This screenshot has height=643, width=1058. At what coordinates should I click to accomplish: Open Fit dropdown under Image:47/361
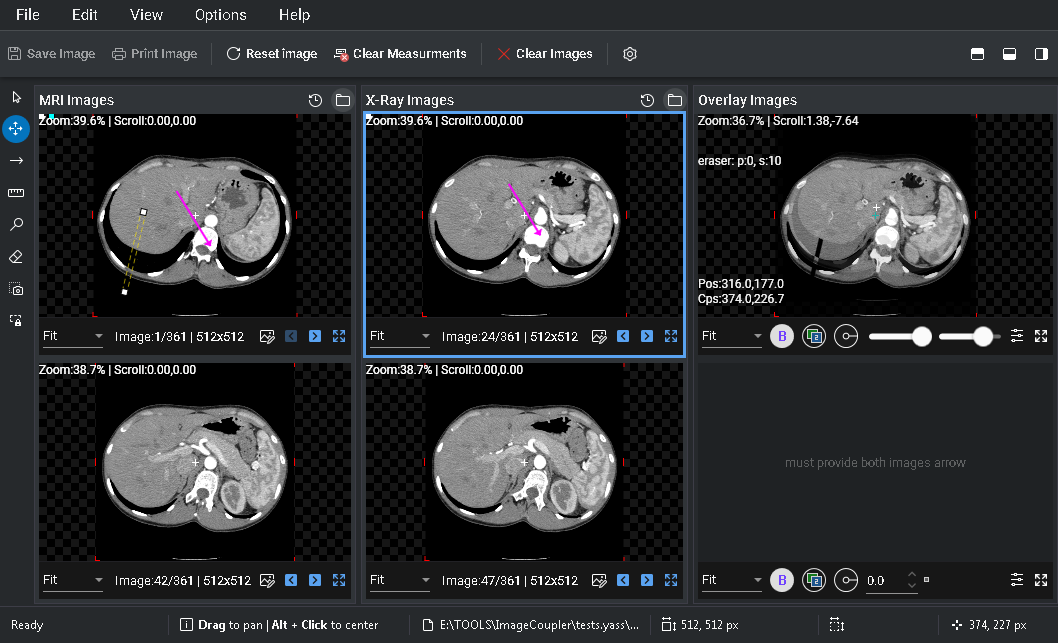coord(399,580)
